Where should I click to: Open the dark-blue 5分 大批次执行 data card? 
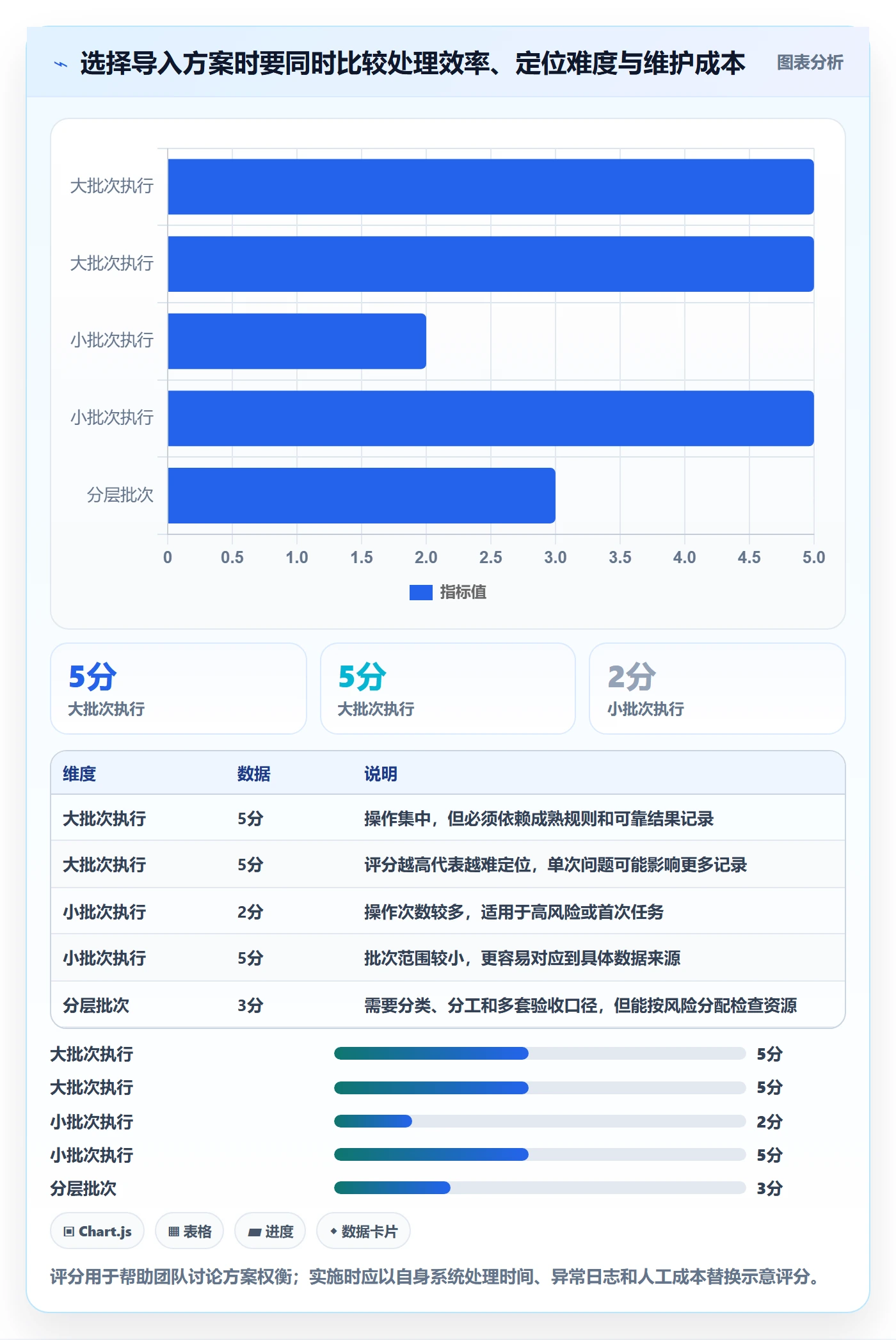179,689
